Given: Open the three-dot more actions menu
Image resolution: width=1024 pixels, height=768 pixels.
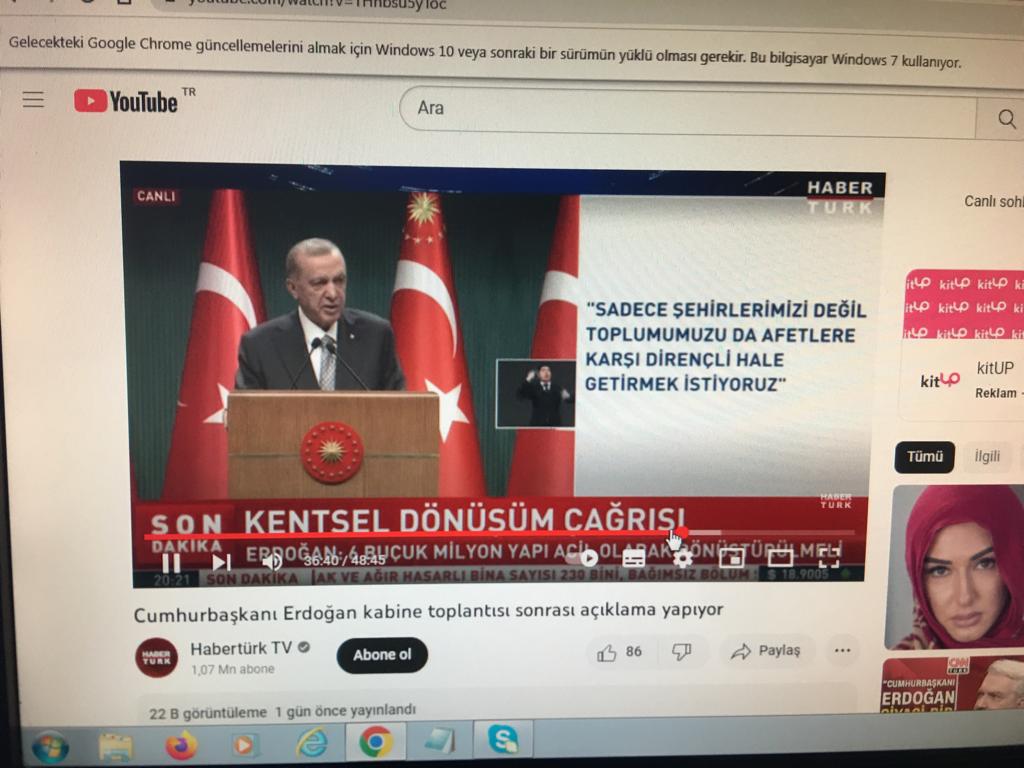Looking at the screenshot, I should tap(842, 650).
